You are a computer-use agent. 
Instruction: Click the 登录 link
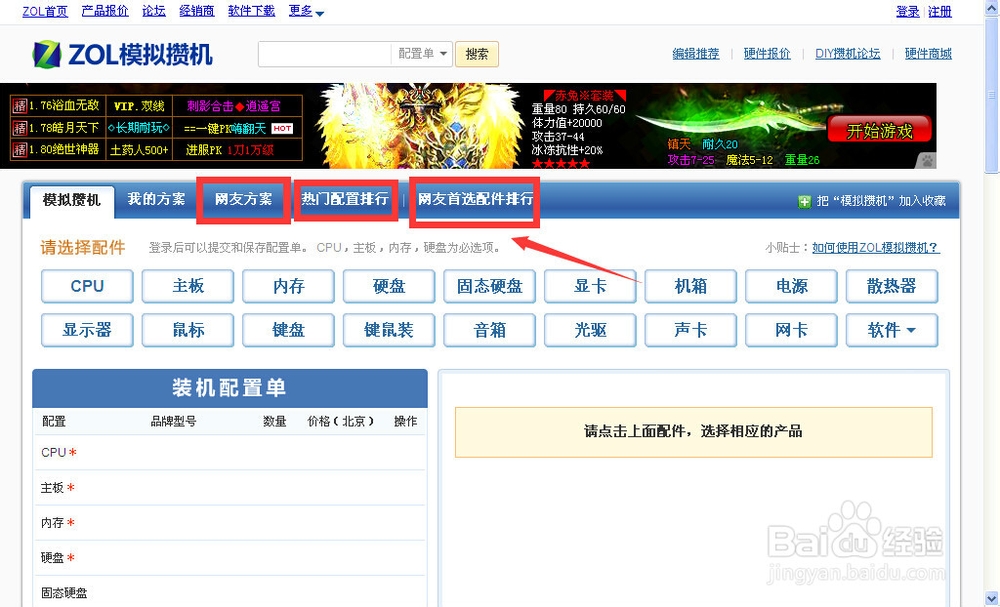[x=908, y=11]
